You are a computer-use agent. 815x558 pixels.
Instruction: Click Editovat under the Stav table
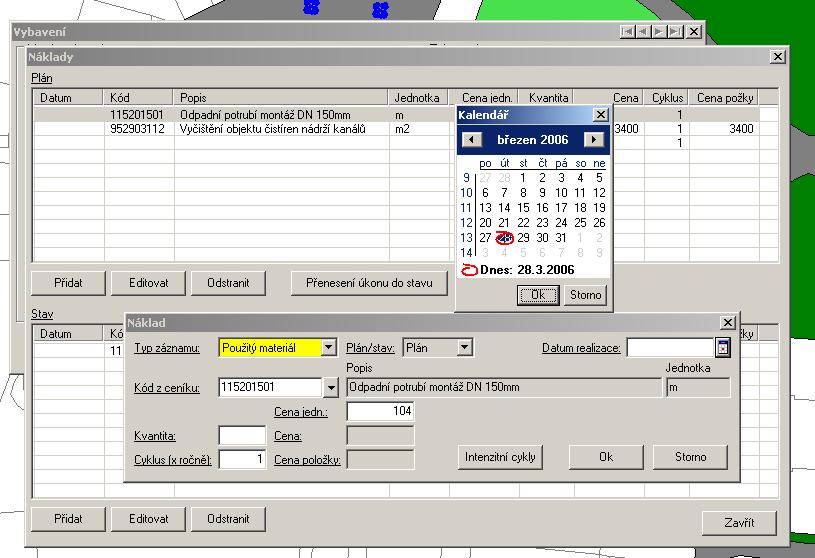click(148, 519)
